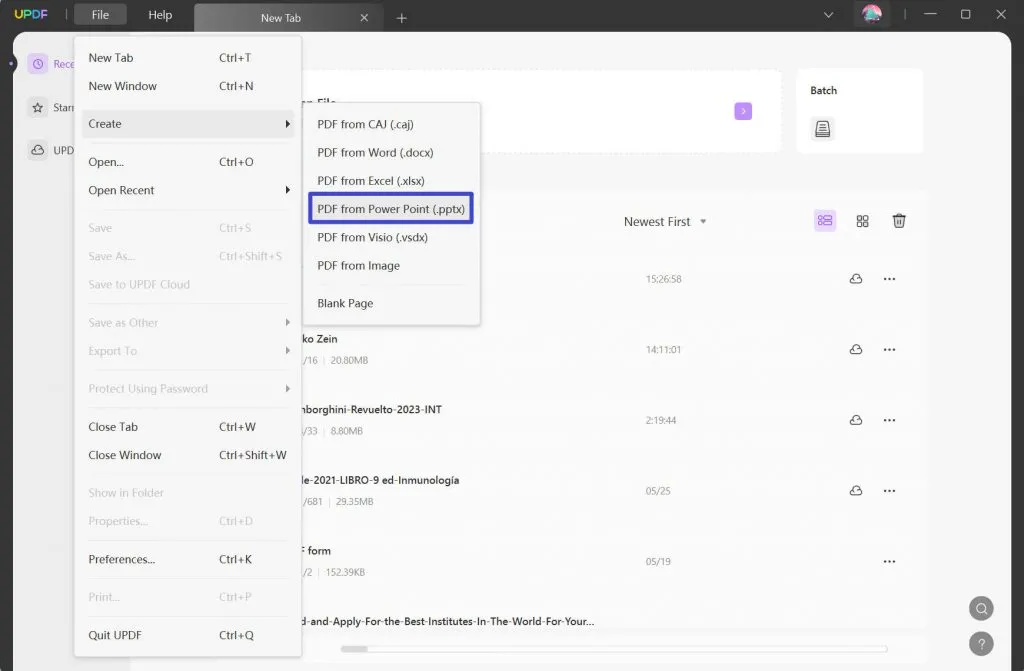Expand the title bar chevron dropdown
The width and height of the screenshot is (1024, 671).
(828, 14)
